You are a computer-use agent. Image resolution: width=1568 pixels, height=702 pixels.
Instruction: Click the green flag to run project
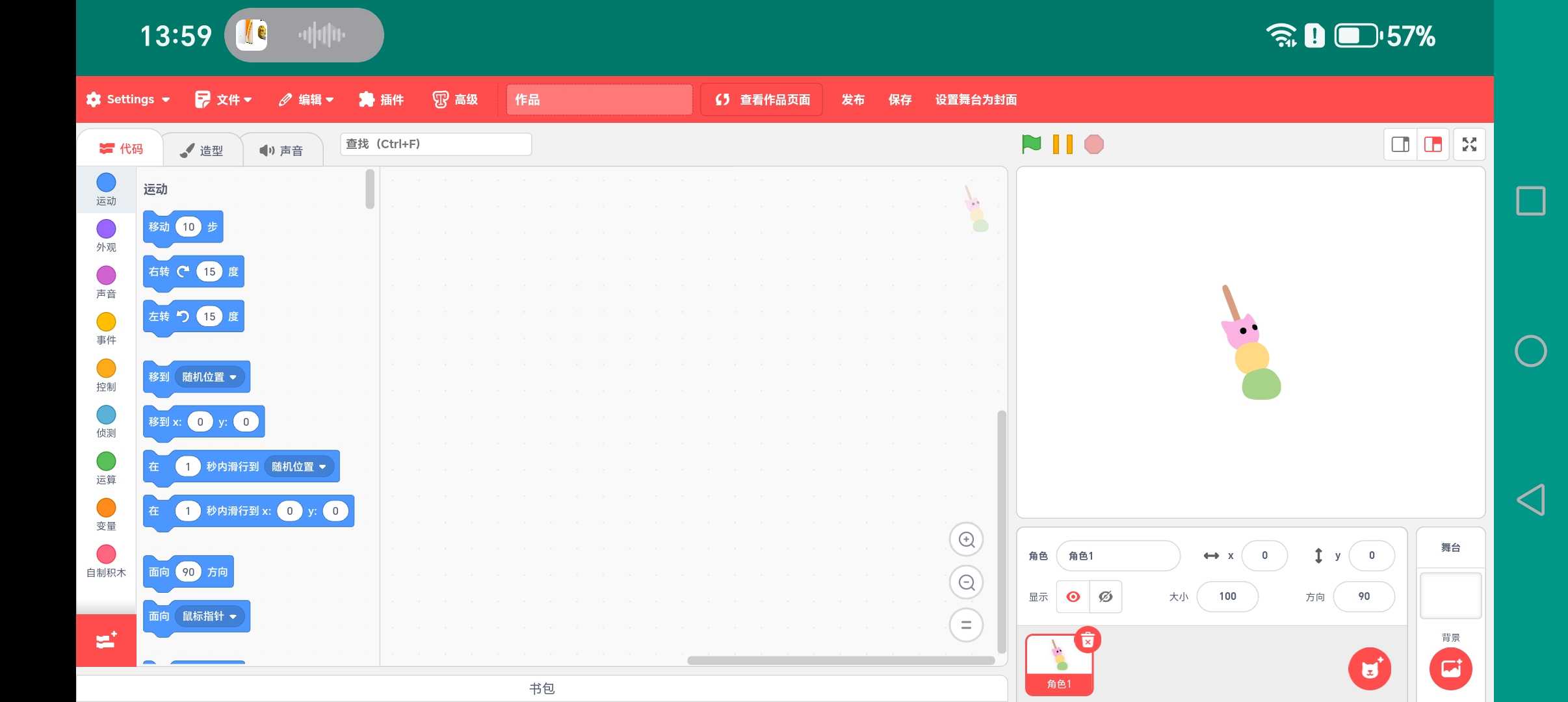(x=1031, y=144)
